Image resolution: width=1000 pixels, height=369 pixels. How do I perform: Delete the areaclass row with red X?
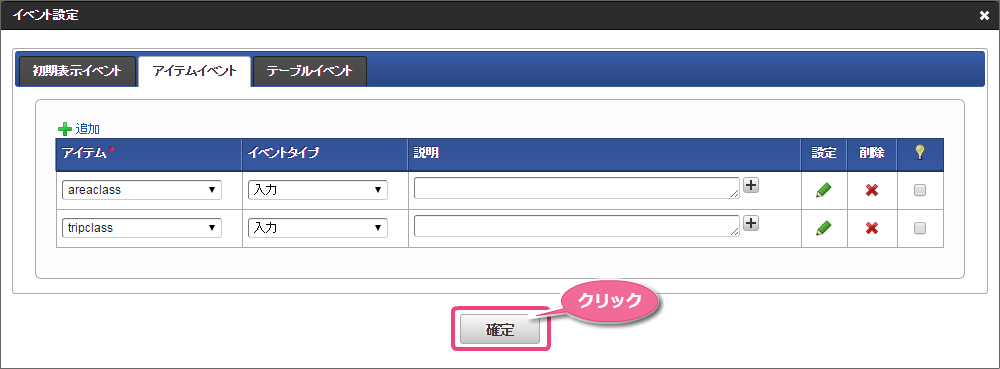(872, 190)
